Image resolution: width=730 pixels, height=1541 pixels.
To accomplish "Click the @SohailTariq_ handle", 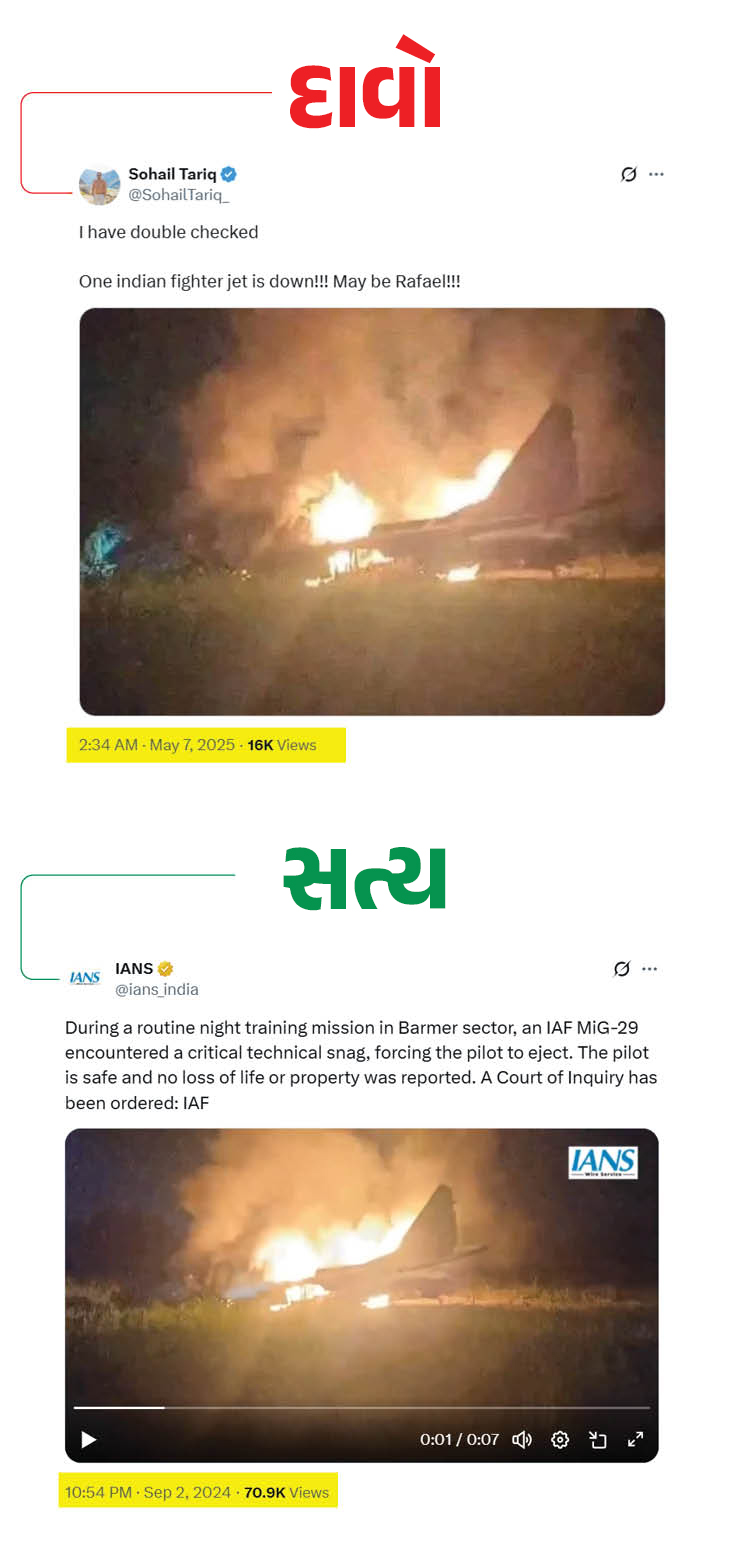I will [x=179, y=195].
